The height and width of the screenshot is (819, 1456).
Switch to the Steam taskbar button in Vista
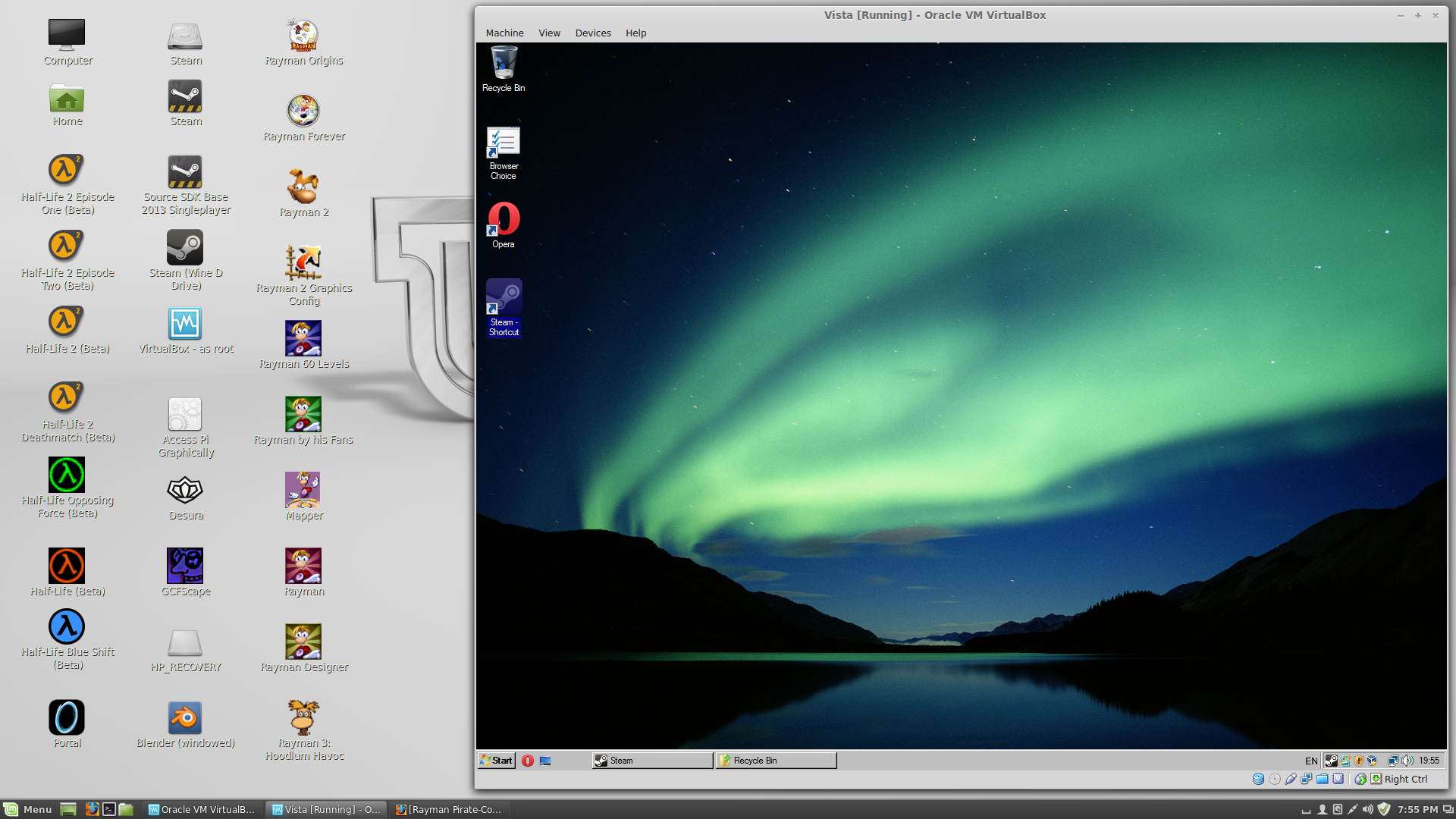[652, 761]
